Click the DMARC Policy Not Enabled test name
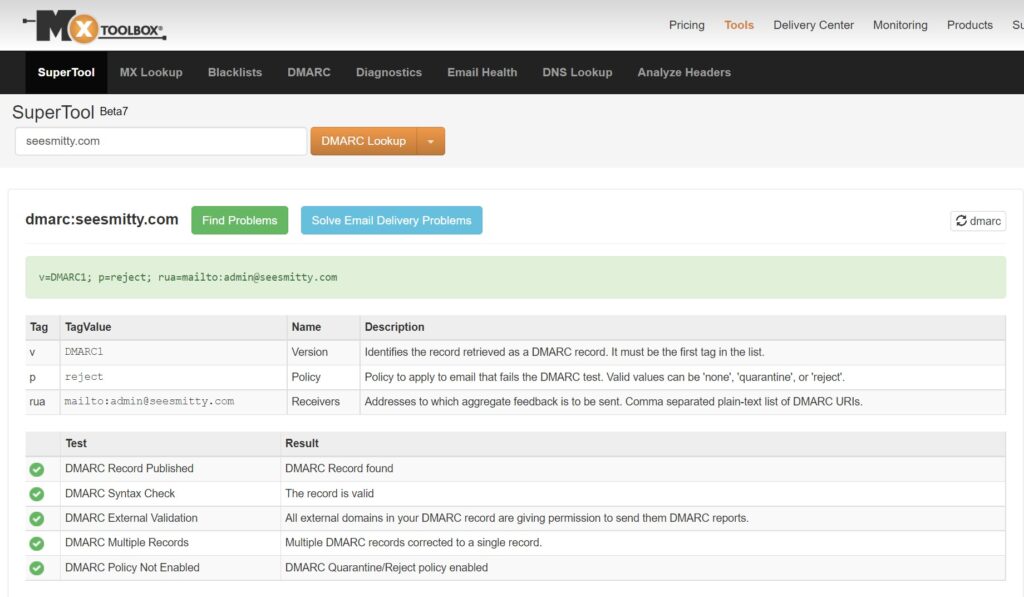The height and width of the screenshot is (597, 1024). pos(133,568)
